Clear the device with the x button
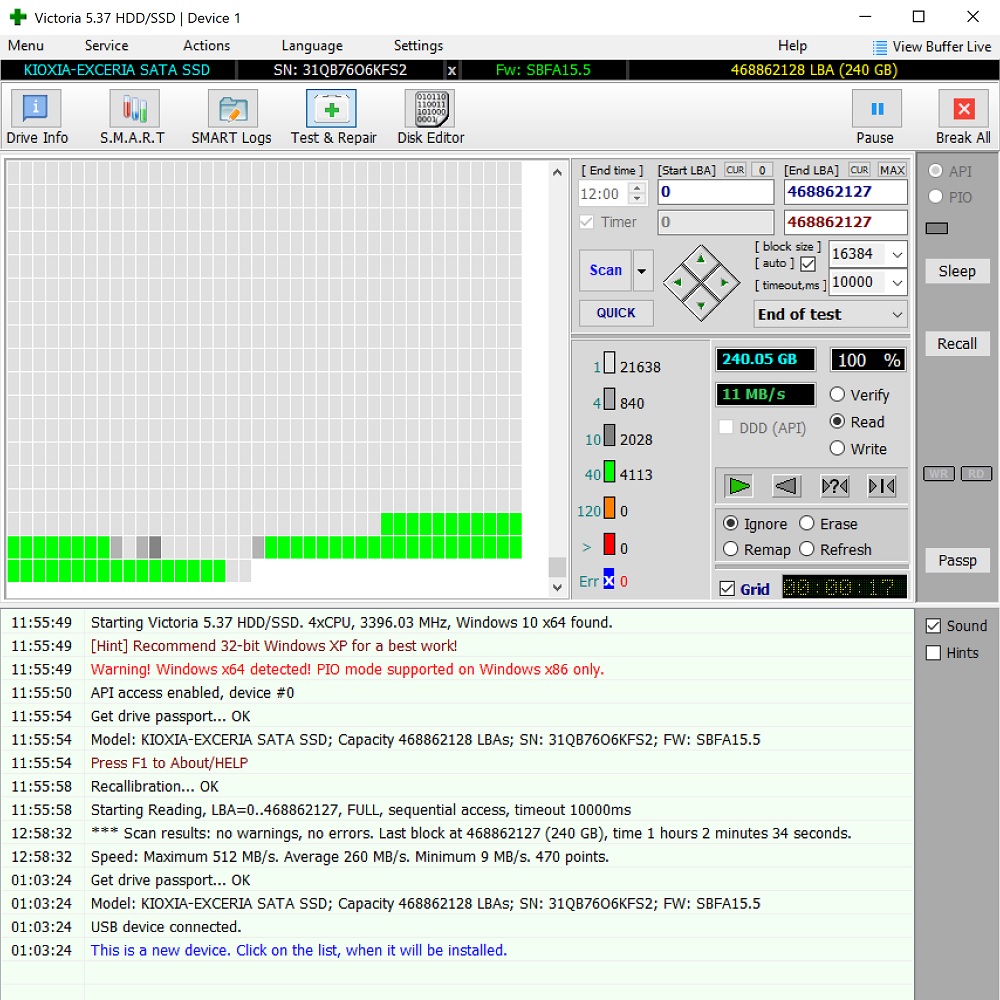 pos(452,70)
